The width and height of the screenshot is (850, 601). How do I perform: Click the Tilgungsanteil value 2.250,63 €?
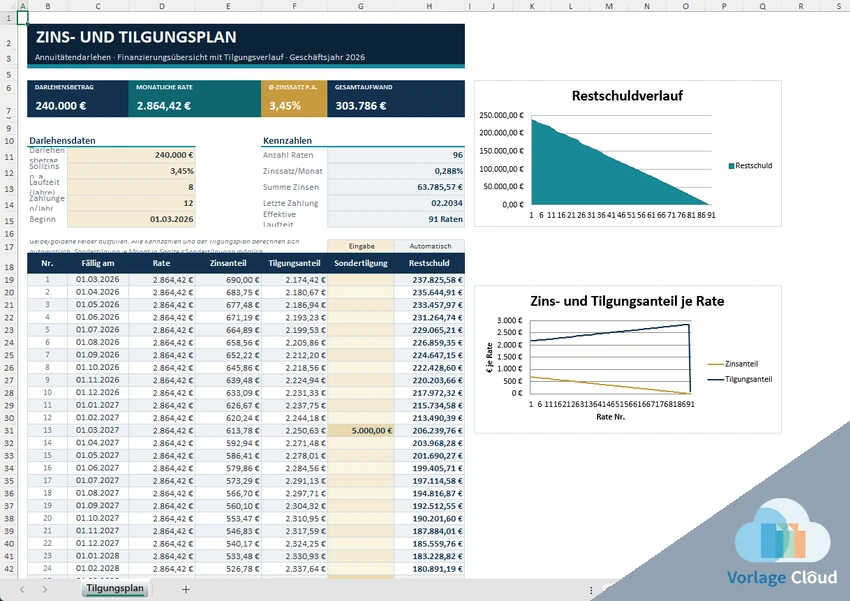tap(294, 431)
